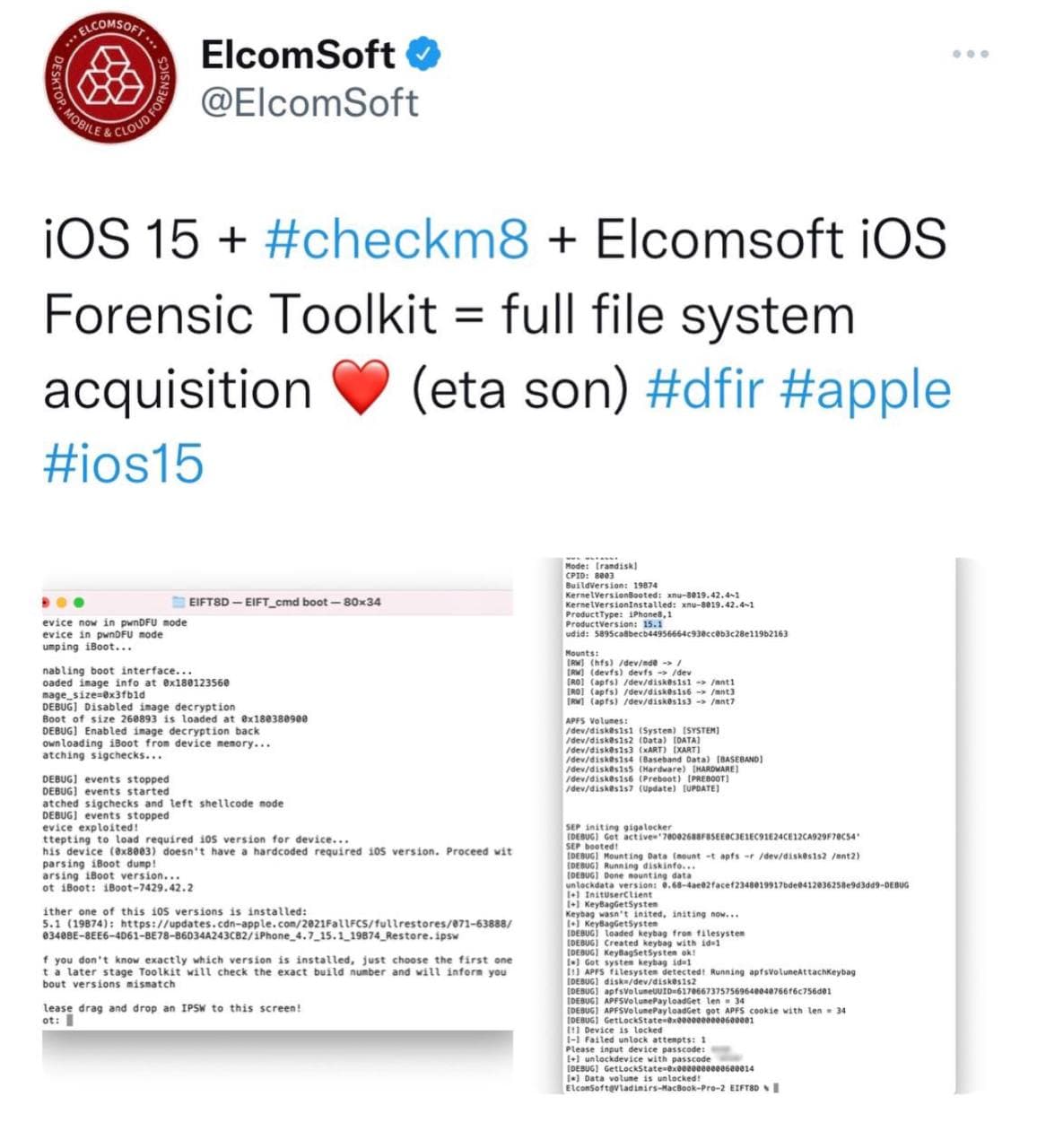Click the @ElcomSoft username handle
The height and width of the screenshot is (1148, 1037).
(309, 102)
